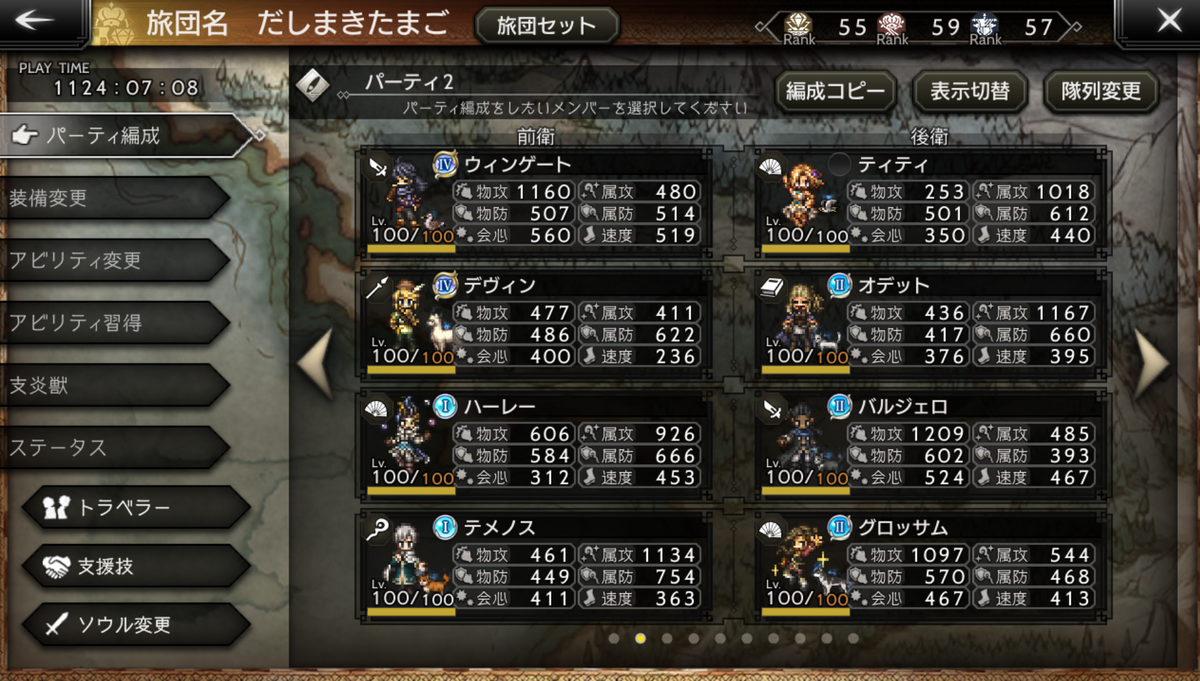Screen dimensions: 1200x681
Task: Open the アビリティ習得 menu
Action: [x=116, y=322]
